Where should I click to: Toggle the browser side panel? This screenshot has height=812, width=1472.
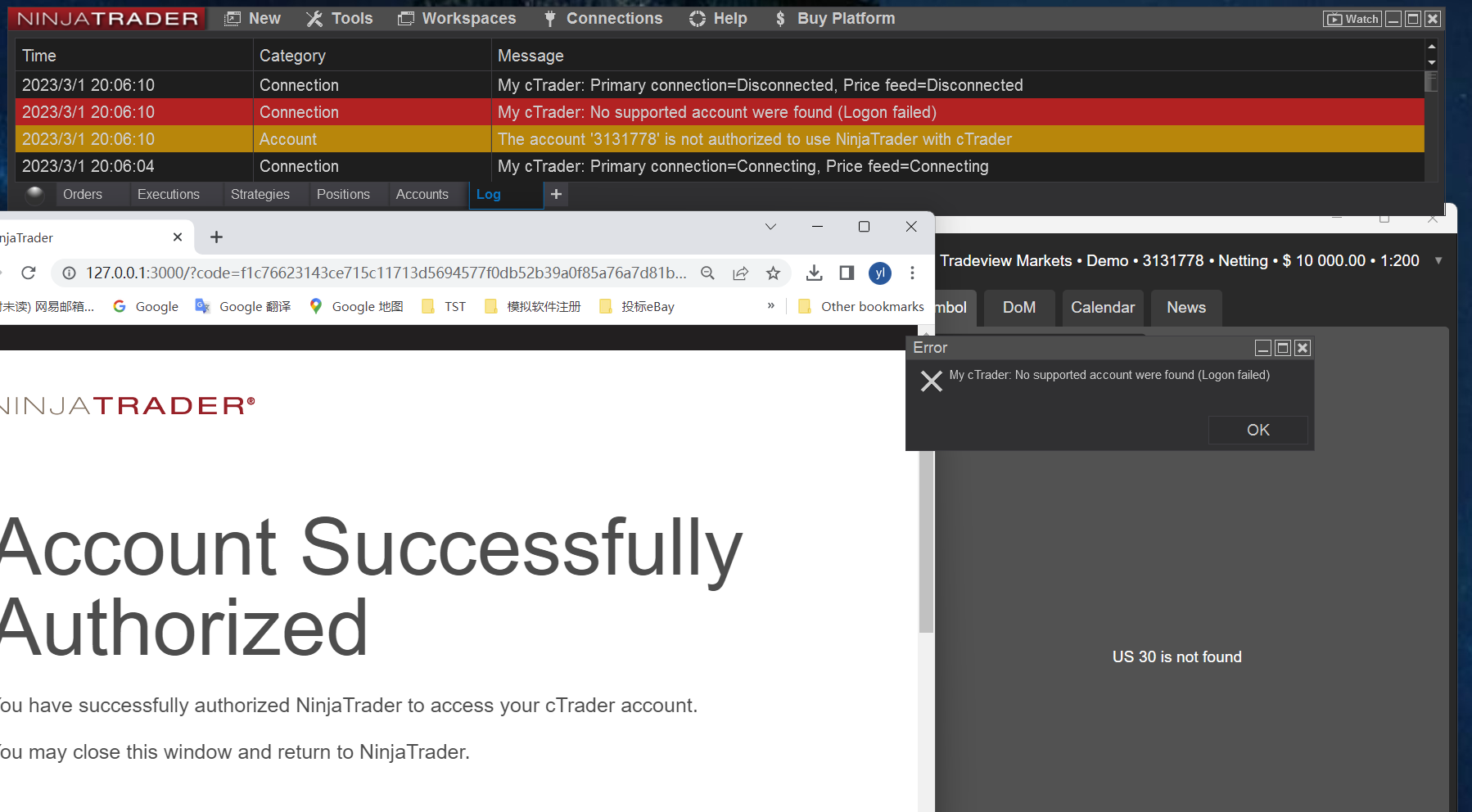847,273
